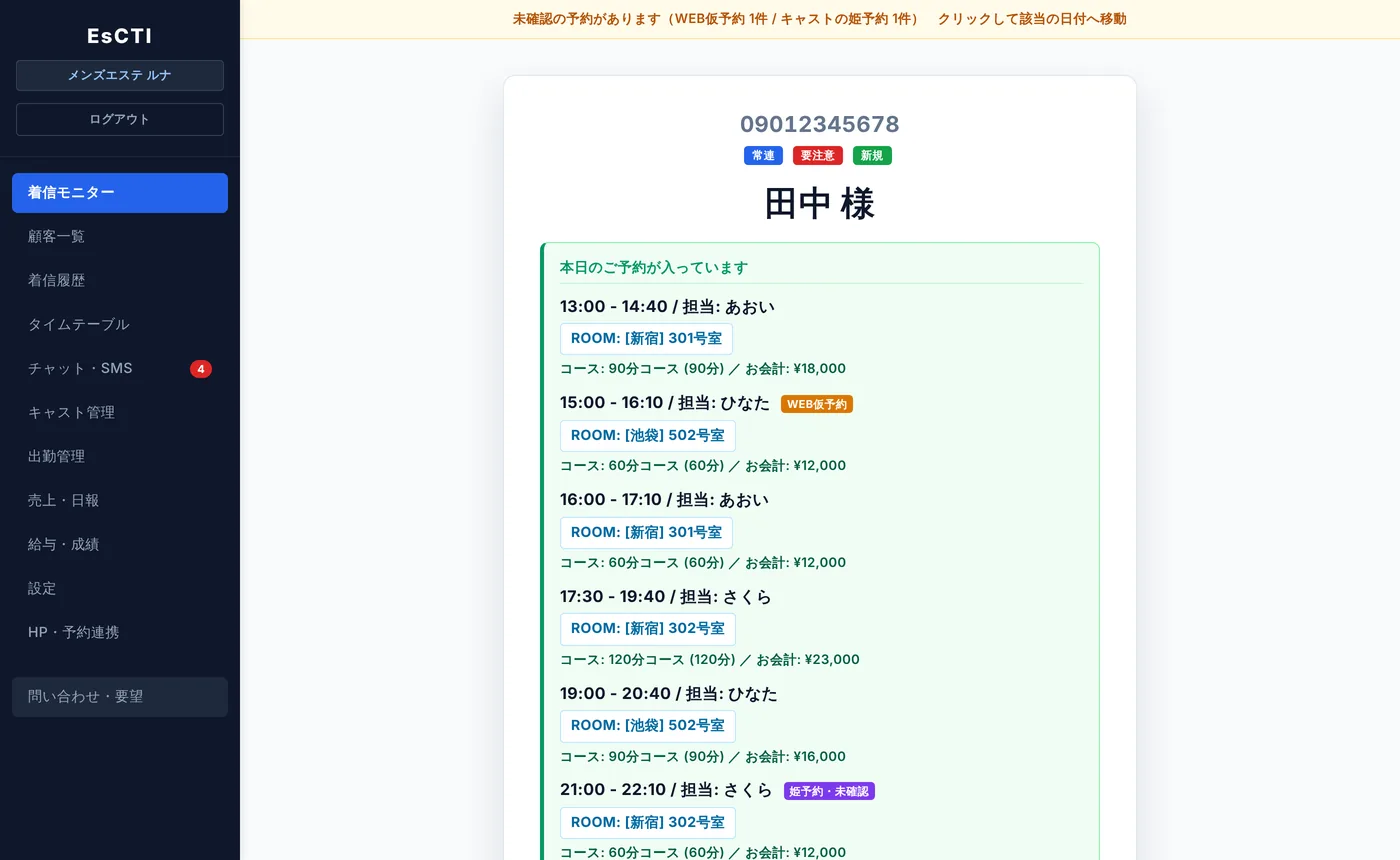Click the customer name 田中 様

[820, 203]
